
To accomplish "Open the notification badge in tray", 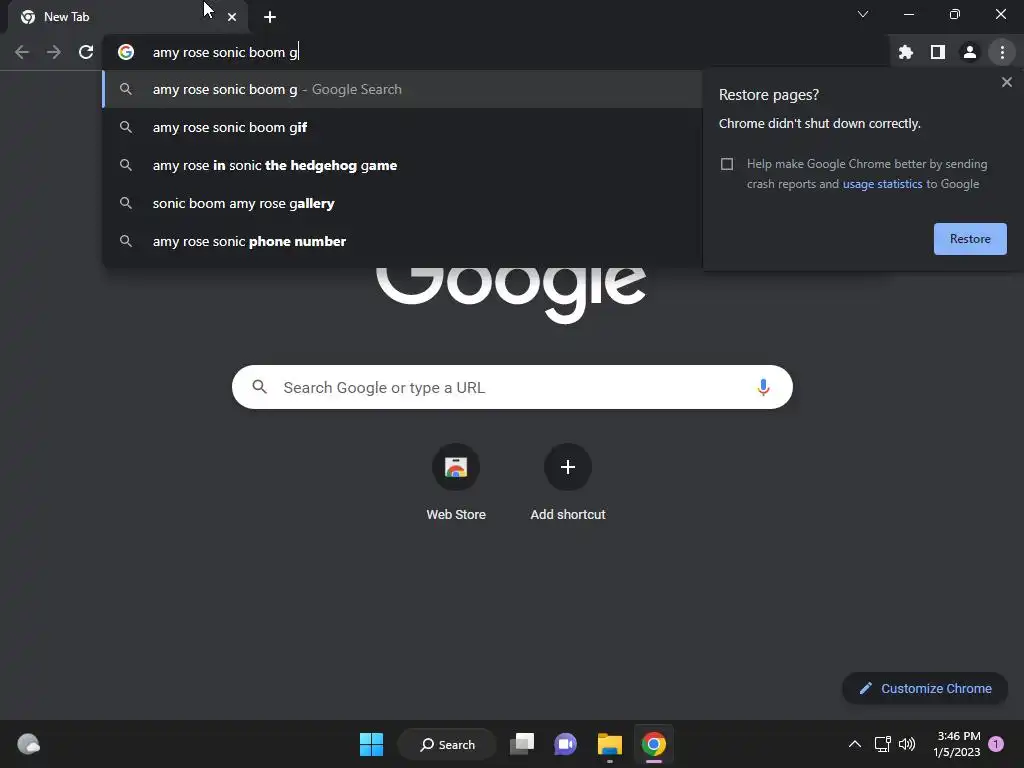I will [996, 744].
